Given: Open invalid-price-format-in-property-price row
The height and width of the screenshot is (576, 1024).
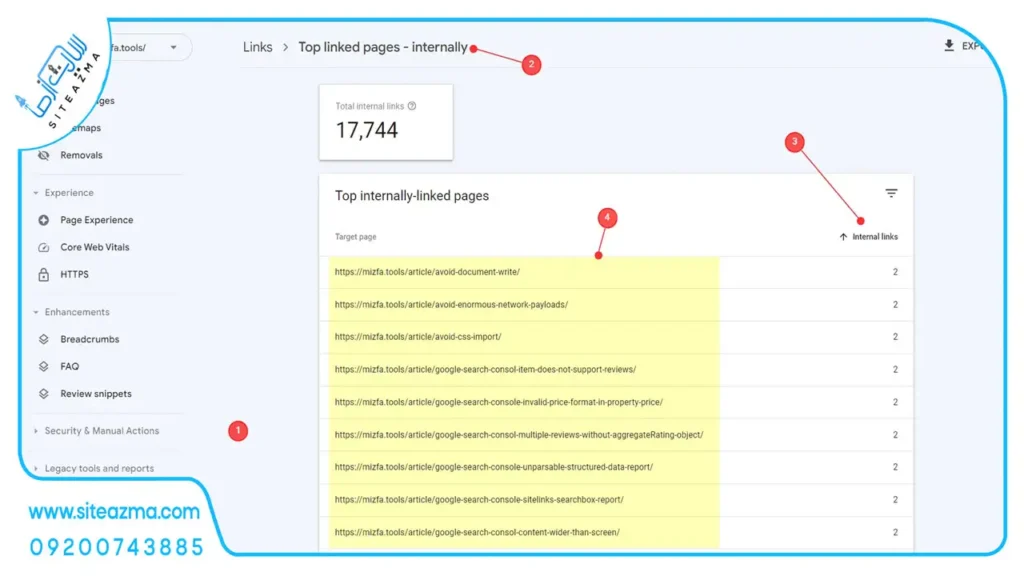Looking at the screenshot, I should (x=616, y=402).
